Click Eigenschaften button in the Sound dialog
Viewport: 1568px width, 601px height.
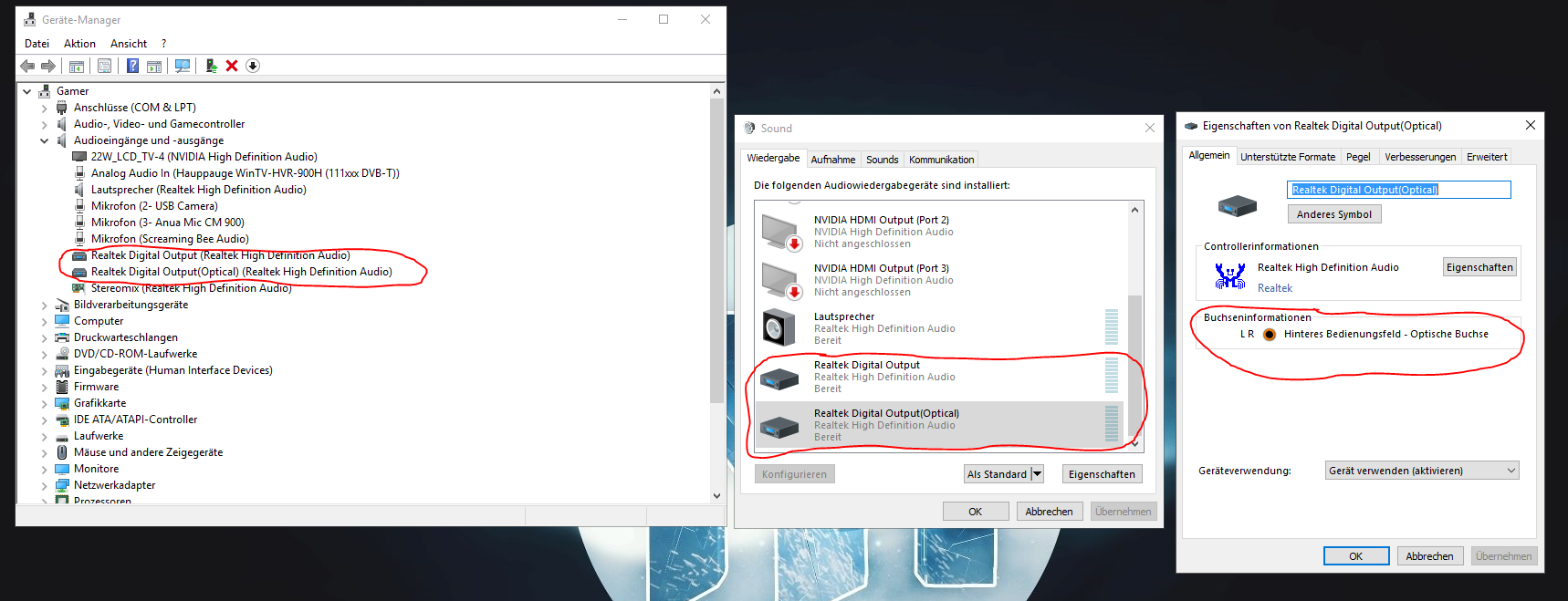point(1101,474)
